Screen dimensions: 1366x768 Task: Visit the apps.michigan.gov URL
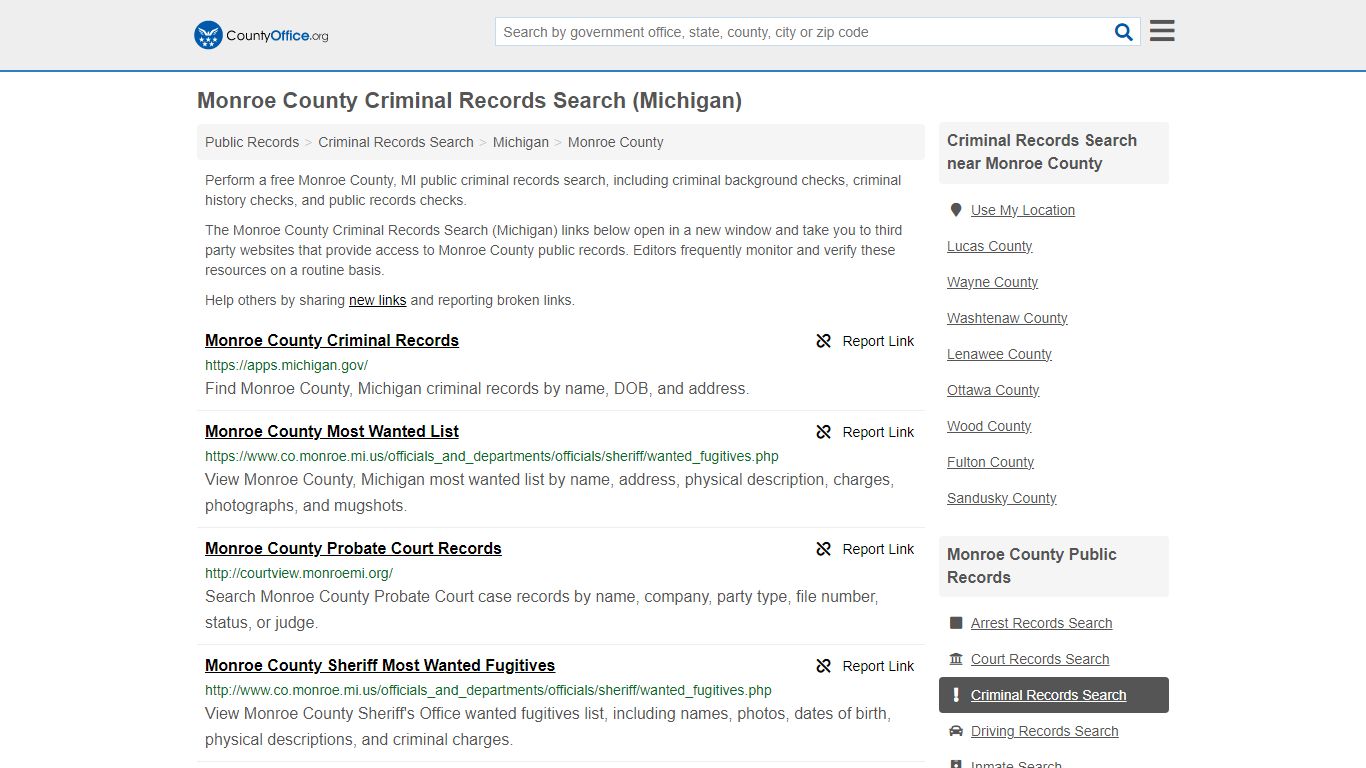286,365
